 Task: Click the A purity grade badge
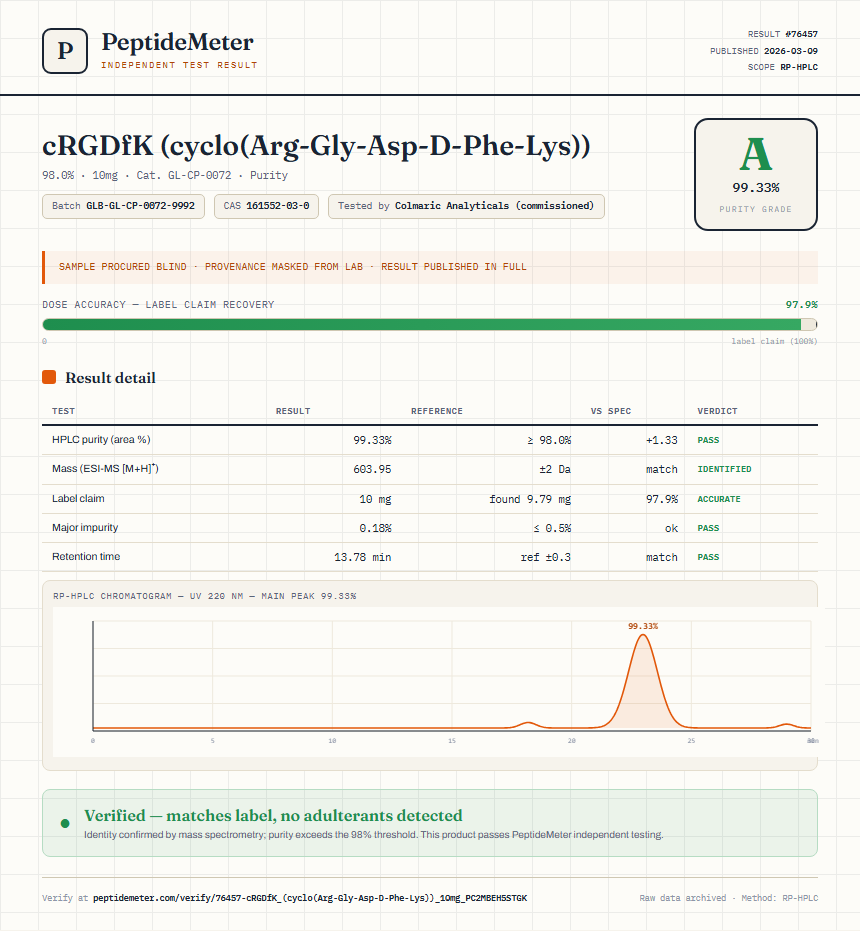click(755, 174)
